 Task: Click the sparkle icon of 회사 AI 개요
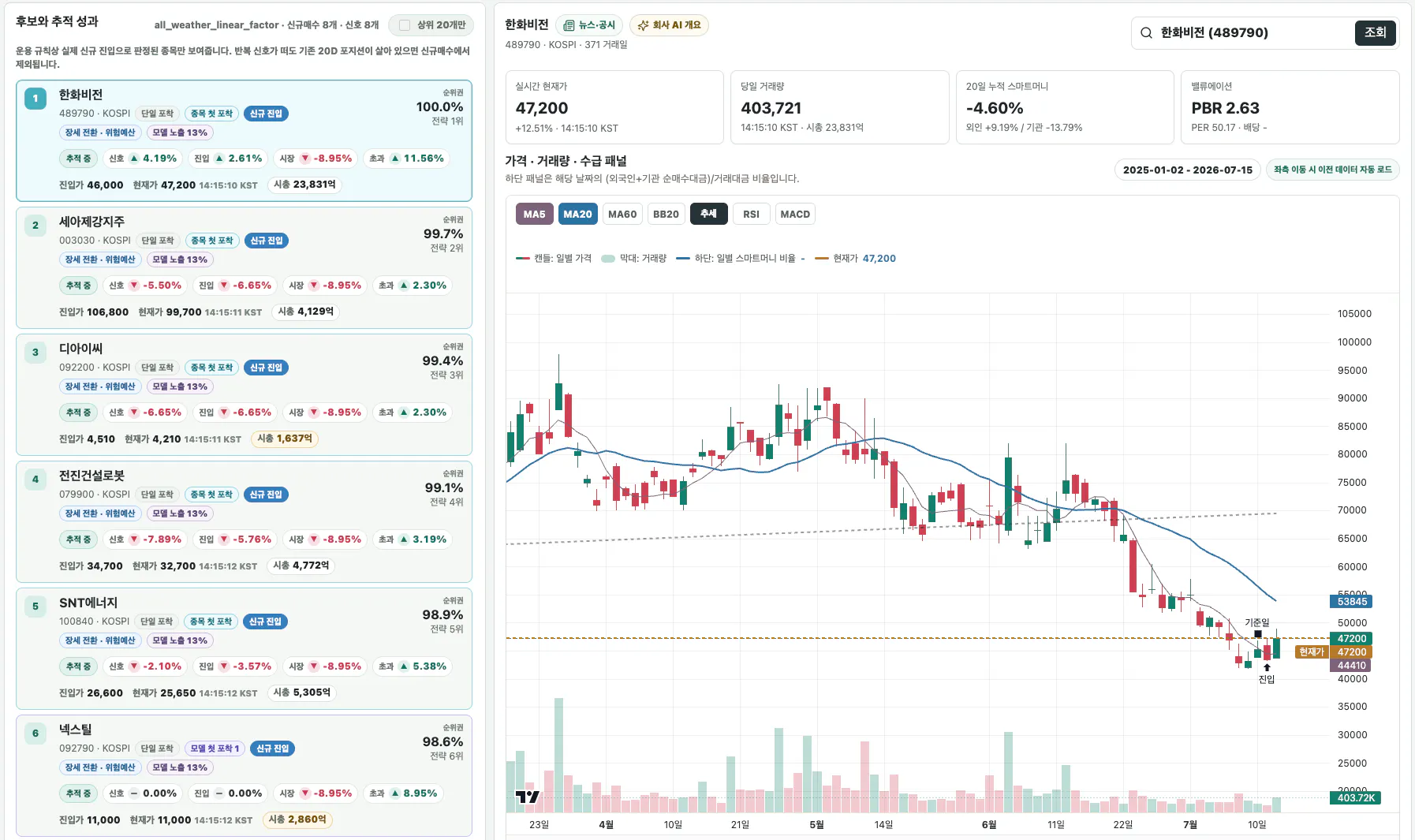pyautogui.click(x=643, y=25)
